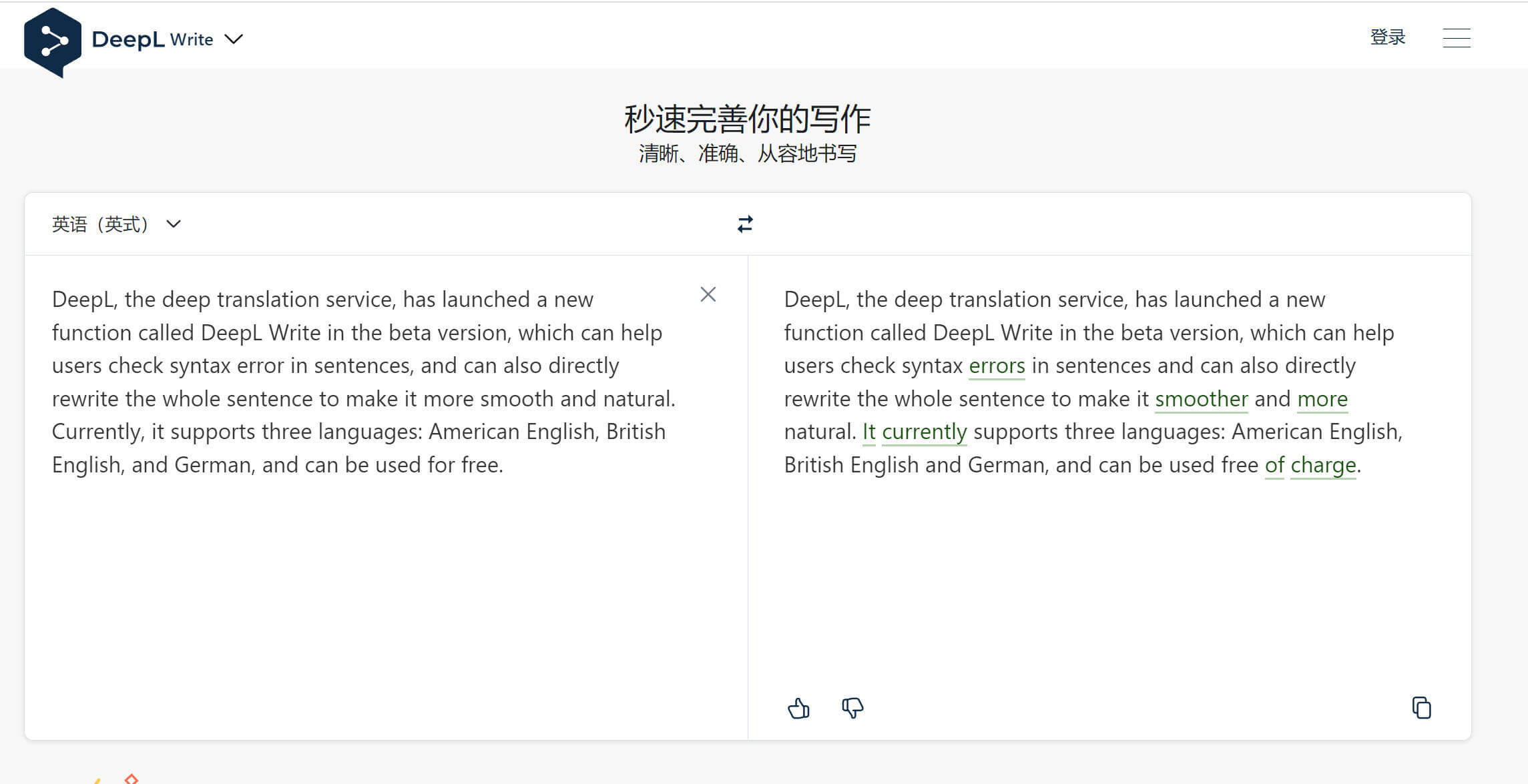Give thumbs down feedback
Image resolution: width=1528 pixels, height=784 pixels.
[852, 708]
